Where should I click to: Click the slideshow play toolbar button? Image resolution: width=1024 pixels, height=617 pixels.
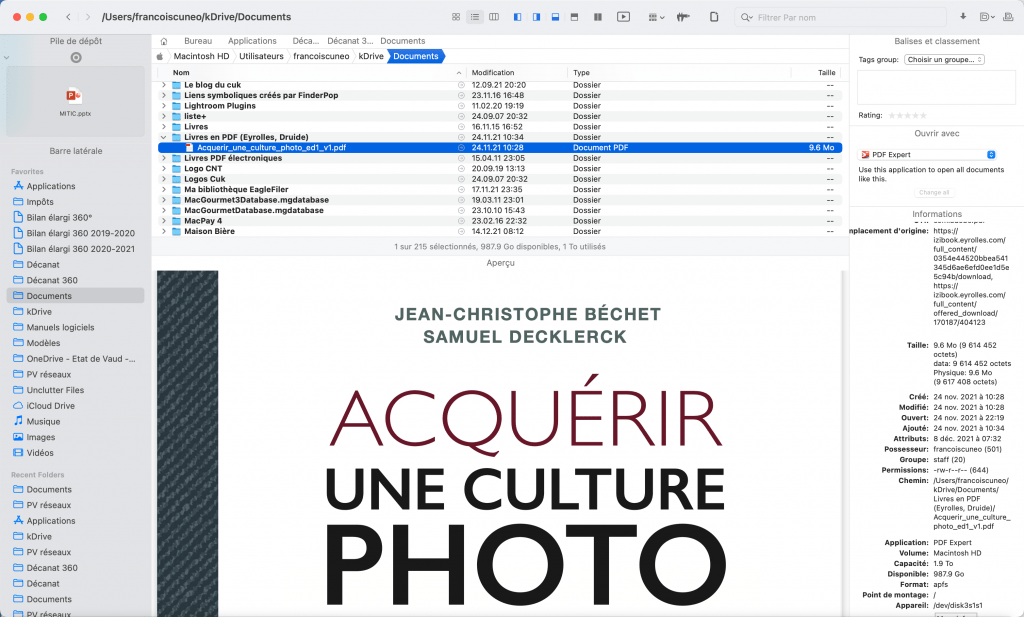[624, 17]
